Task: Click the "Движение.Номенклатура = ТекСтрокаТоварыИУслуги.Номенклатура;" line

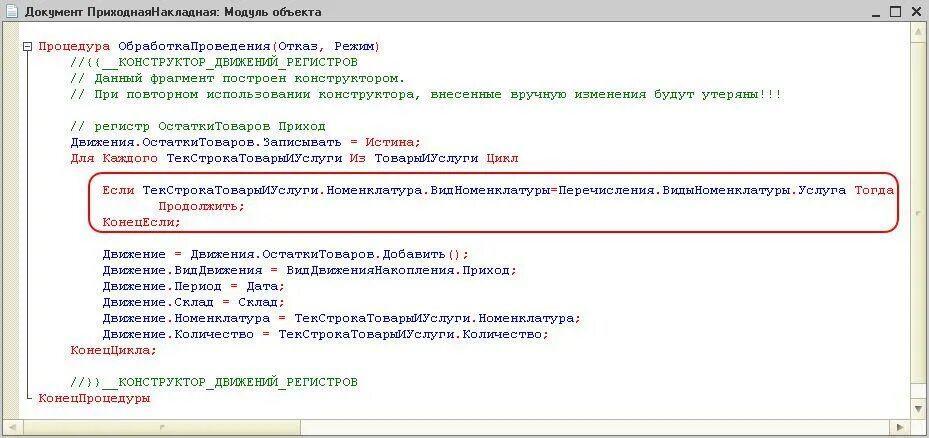Action: pyautogui.click(x=341, y=318)
